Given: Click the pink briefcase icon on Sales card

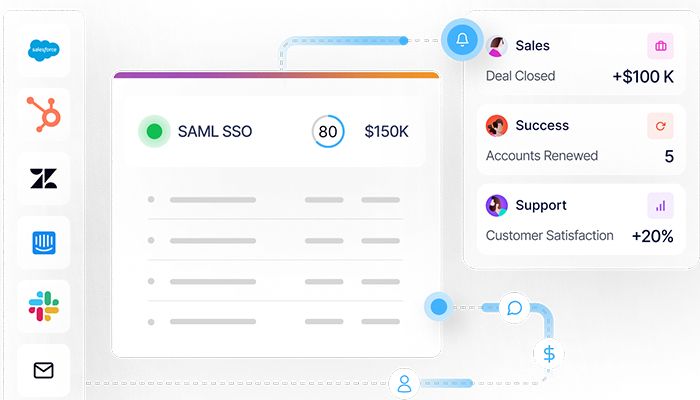Looking at the screenshot, I should coord(660,46).
